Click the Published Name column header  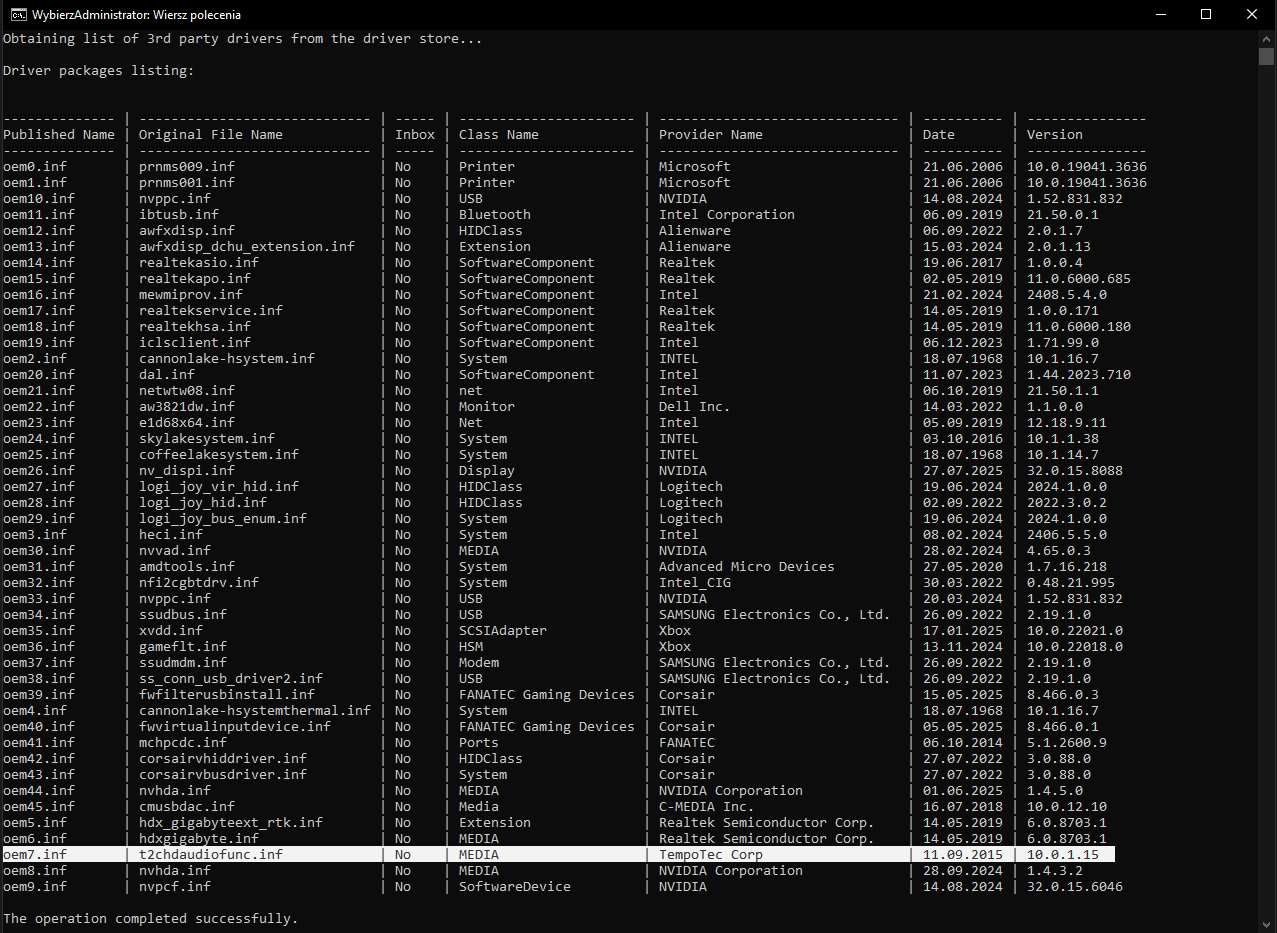click(x=59, y=135)
